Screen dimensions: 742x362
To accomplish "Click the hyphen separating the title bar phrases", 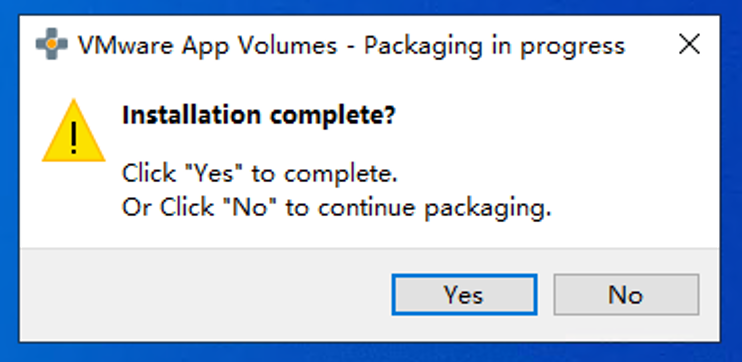I will (x=351, y=48).
